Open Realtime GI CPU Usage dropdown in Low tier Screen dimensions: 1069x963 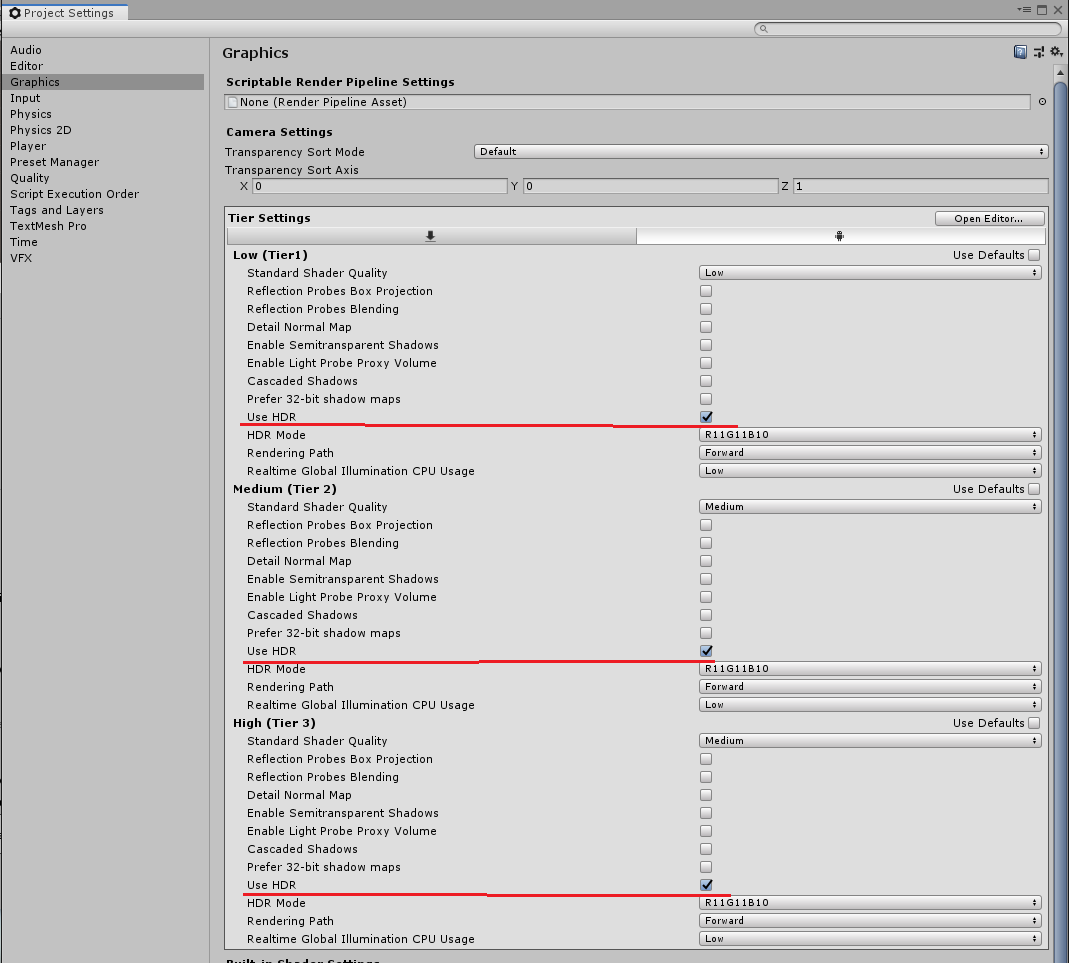[x=870, y=471]
